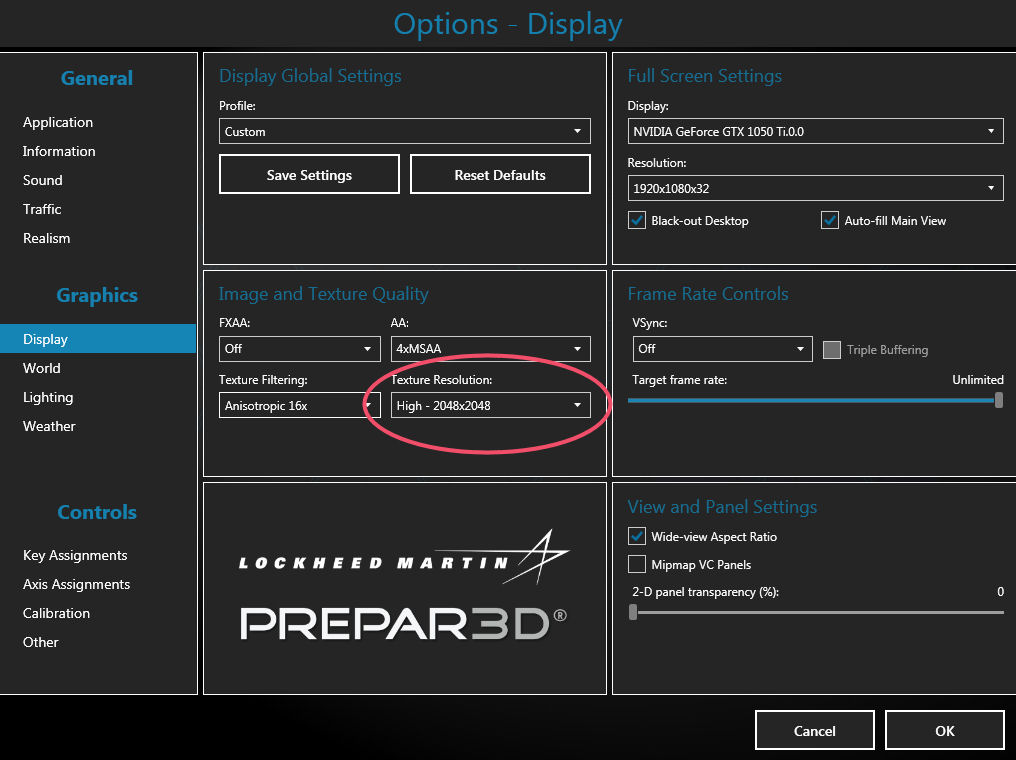Switch to the World graphics section
The height and width of the screenshot is (760, 1016).
42,368
